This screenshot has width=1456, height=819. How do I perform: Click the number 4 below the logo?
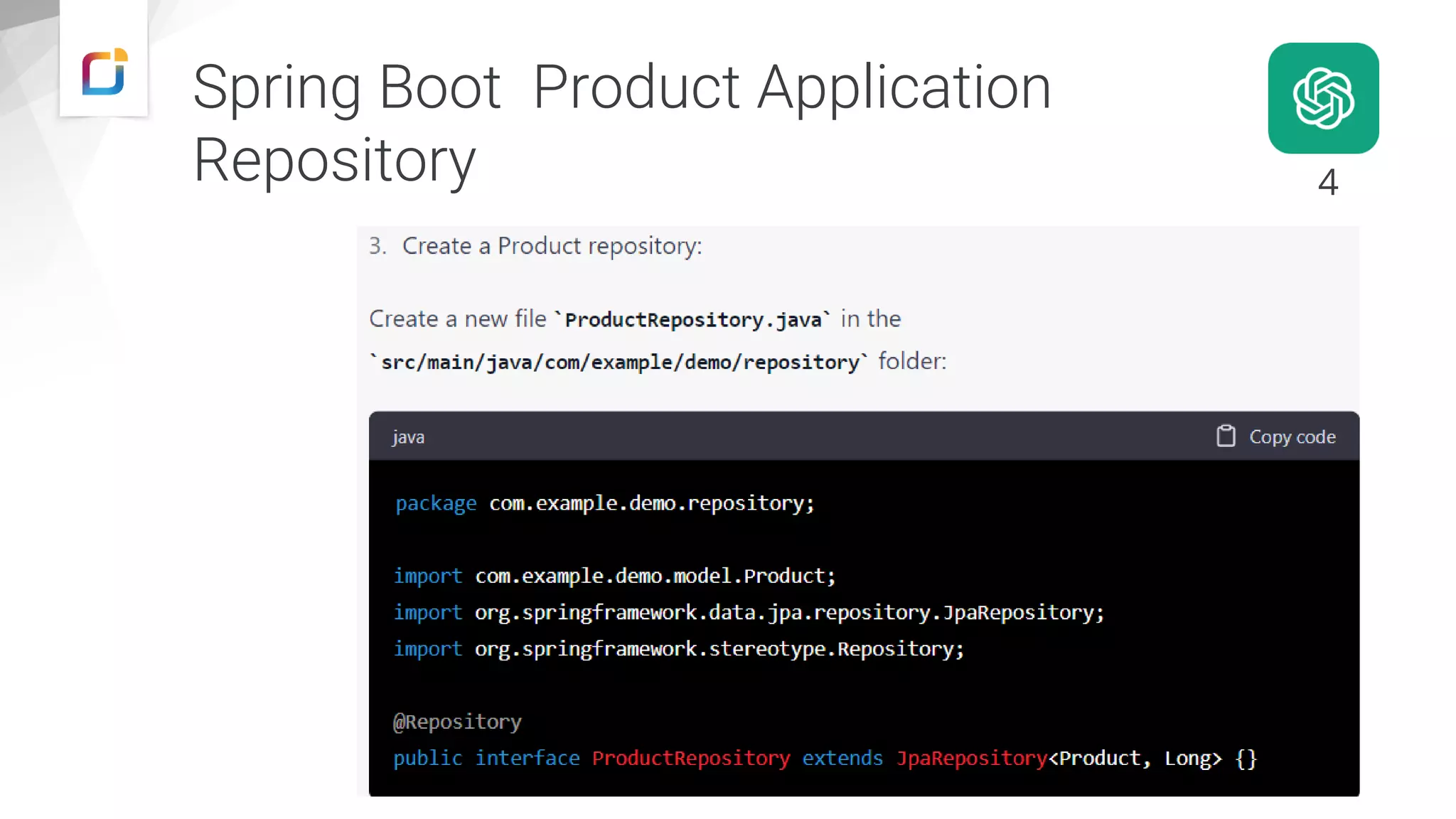(x=1327, y=182)
